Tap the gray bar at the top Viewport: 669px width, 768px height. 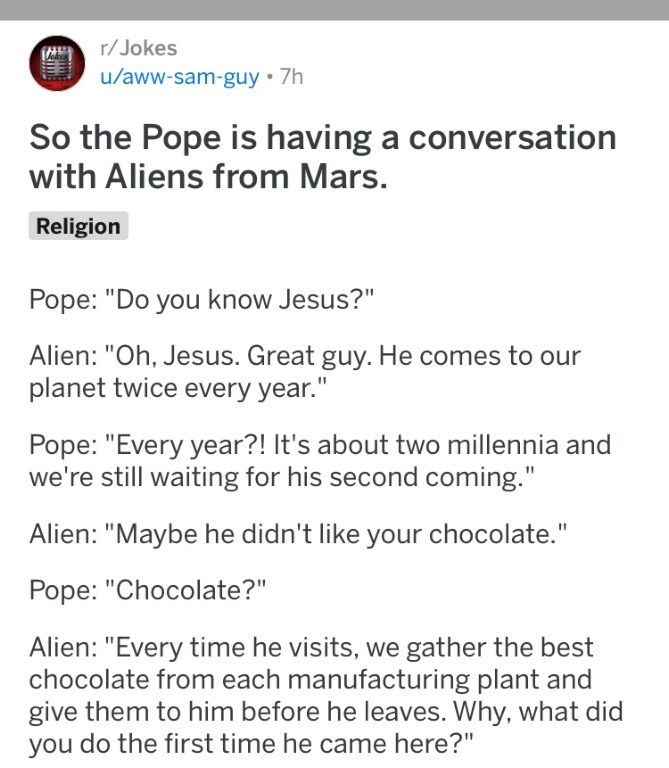(x=334, y=10)
